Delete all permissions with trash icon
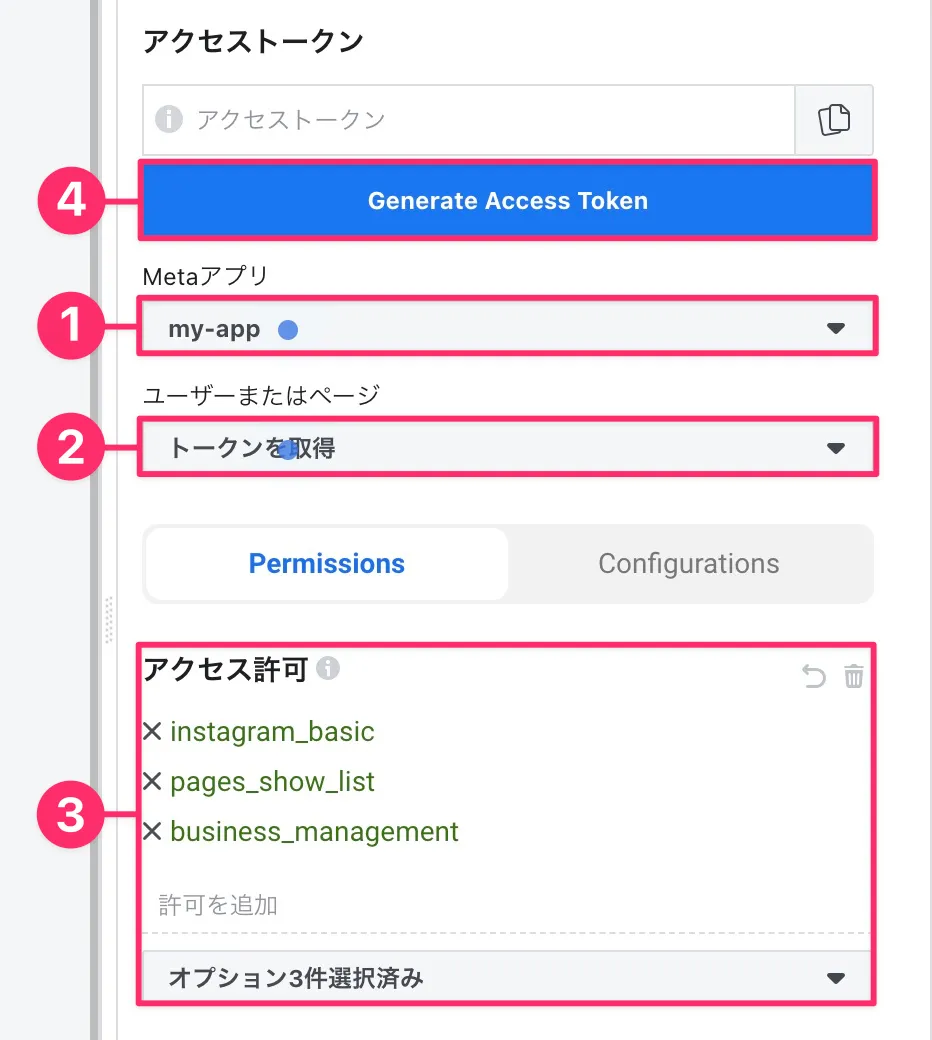This screenshot has width=932, height=1040. pos(853,678)
